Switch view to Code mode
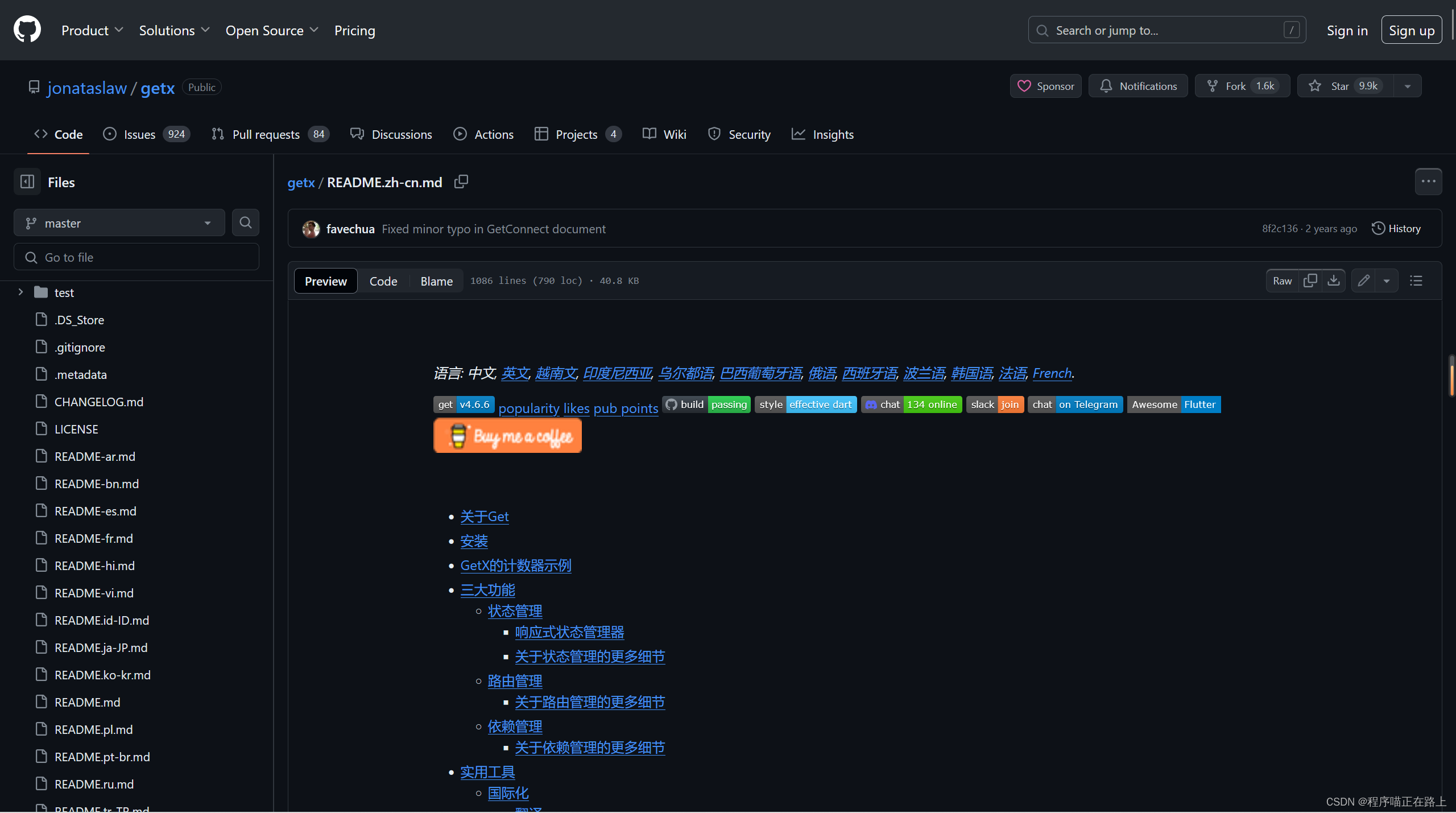The width and height of the screenshot is (1456, 813). (383, 281)
